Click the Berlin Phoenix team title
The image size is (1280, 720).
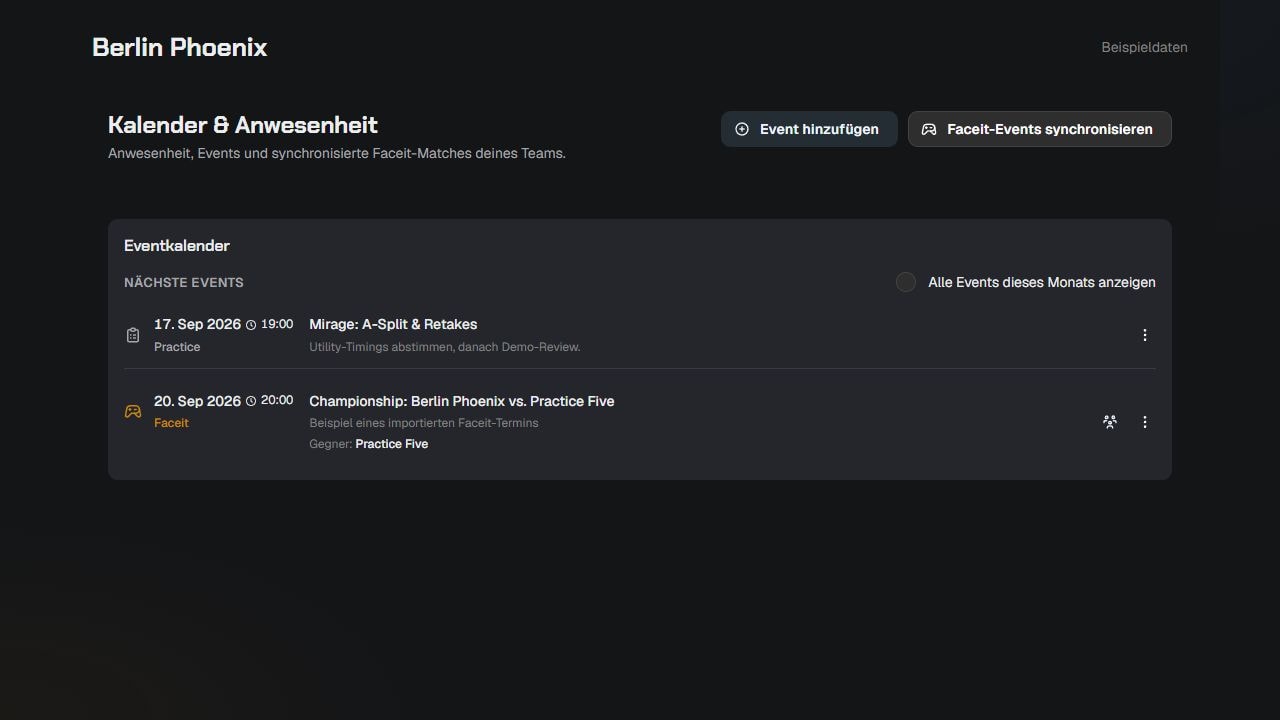coord(180,47)
